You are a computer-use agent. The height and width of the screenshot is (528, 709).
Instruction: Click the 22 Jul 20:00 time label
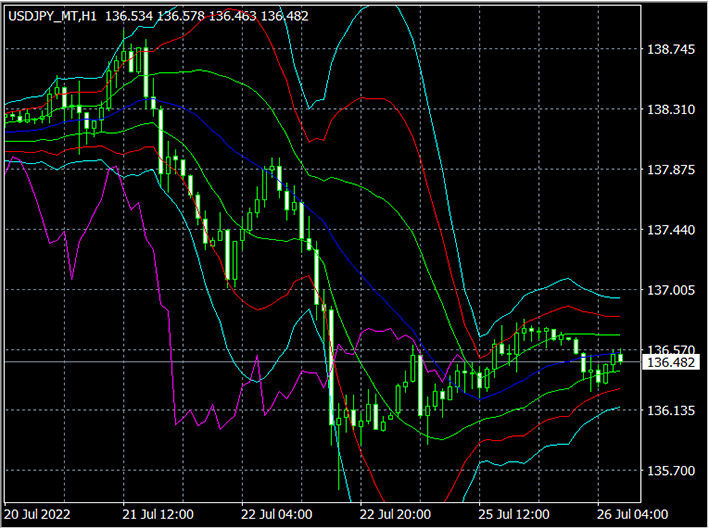(395, 514)
